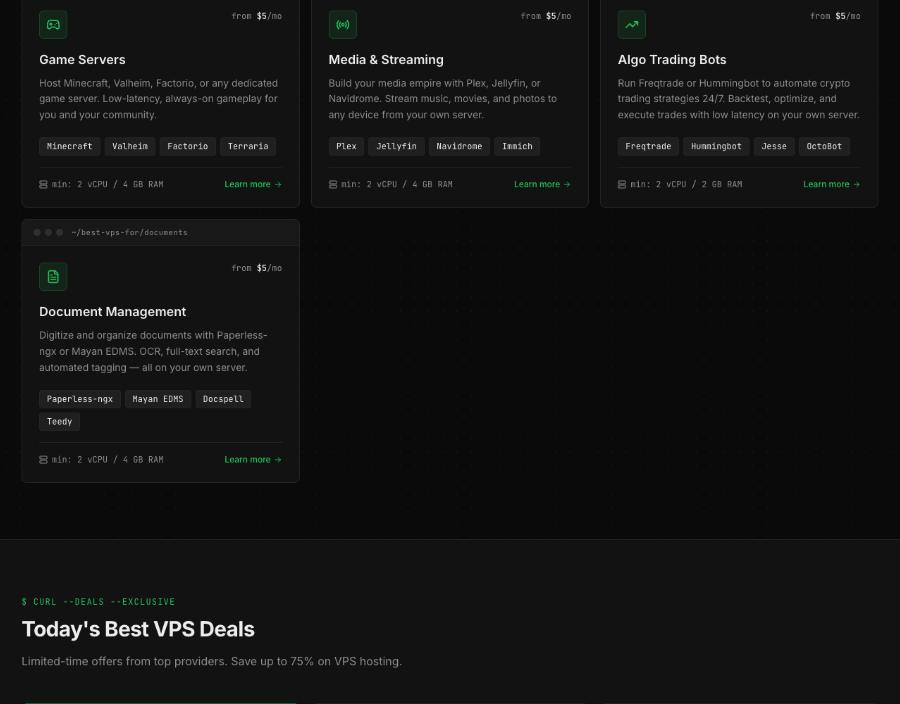
Task: Click the Teedy tag
Action: pos(60,422)
